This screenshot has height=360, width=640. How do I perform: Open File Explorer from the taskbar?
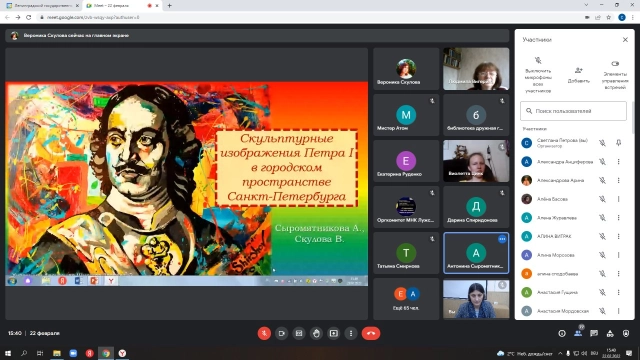(x=57, y=353)
